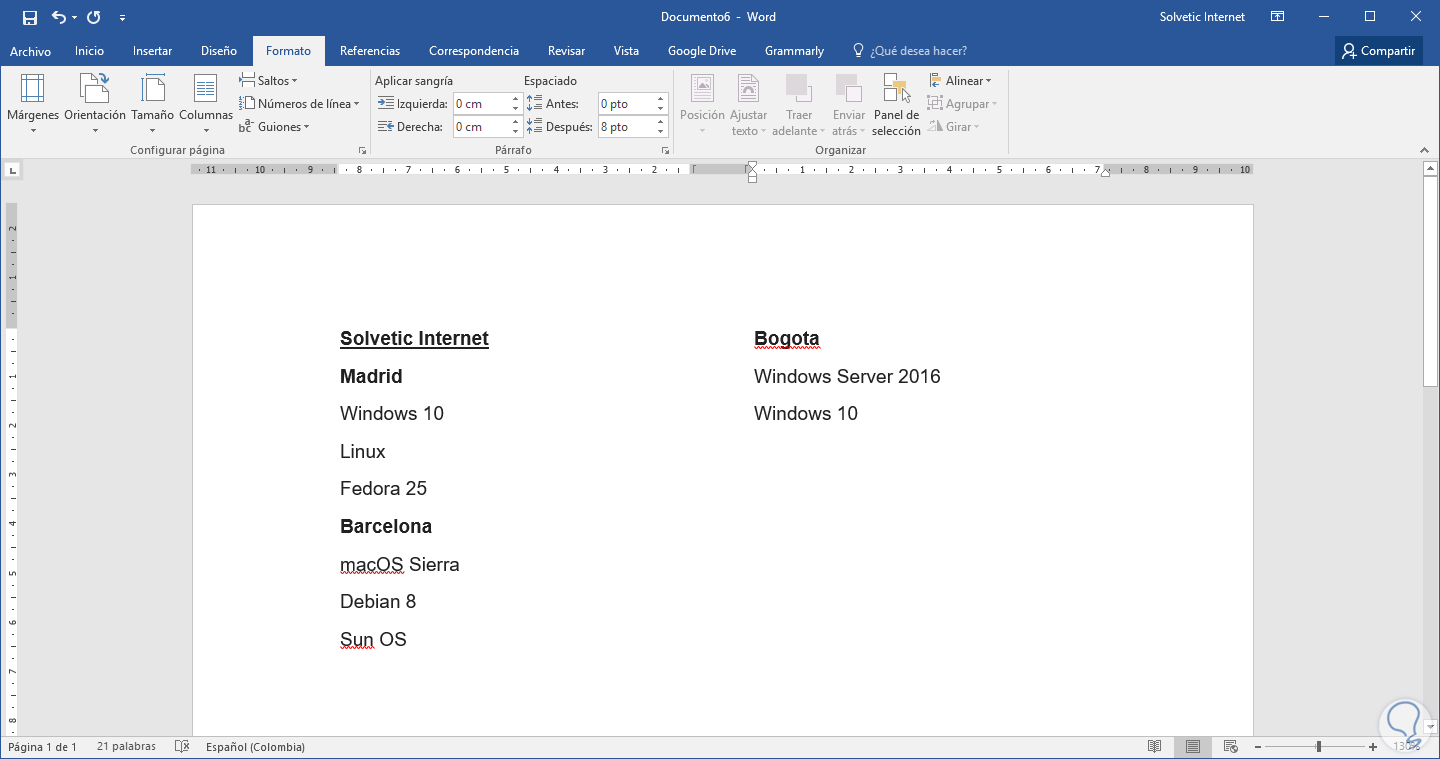Screen dimensions: 1440x759
Task: Click the Posición object position icon
Action: tap(702, 88)
